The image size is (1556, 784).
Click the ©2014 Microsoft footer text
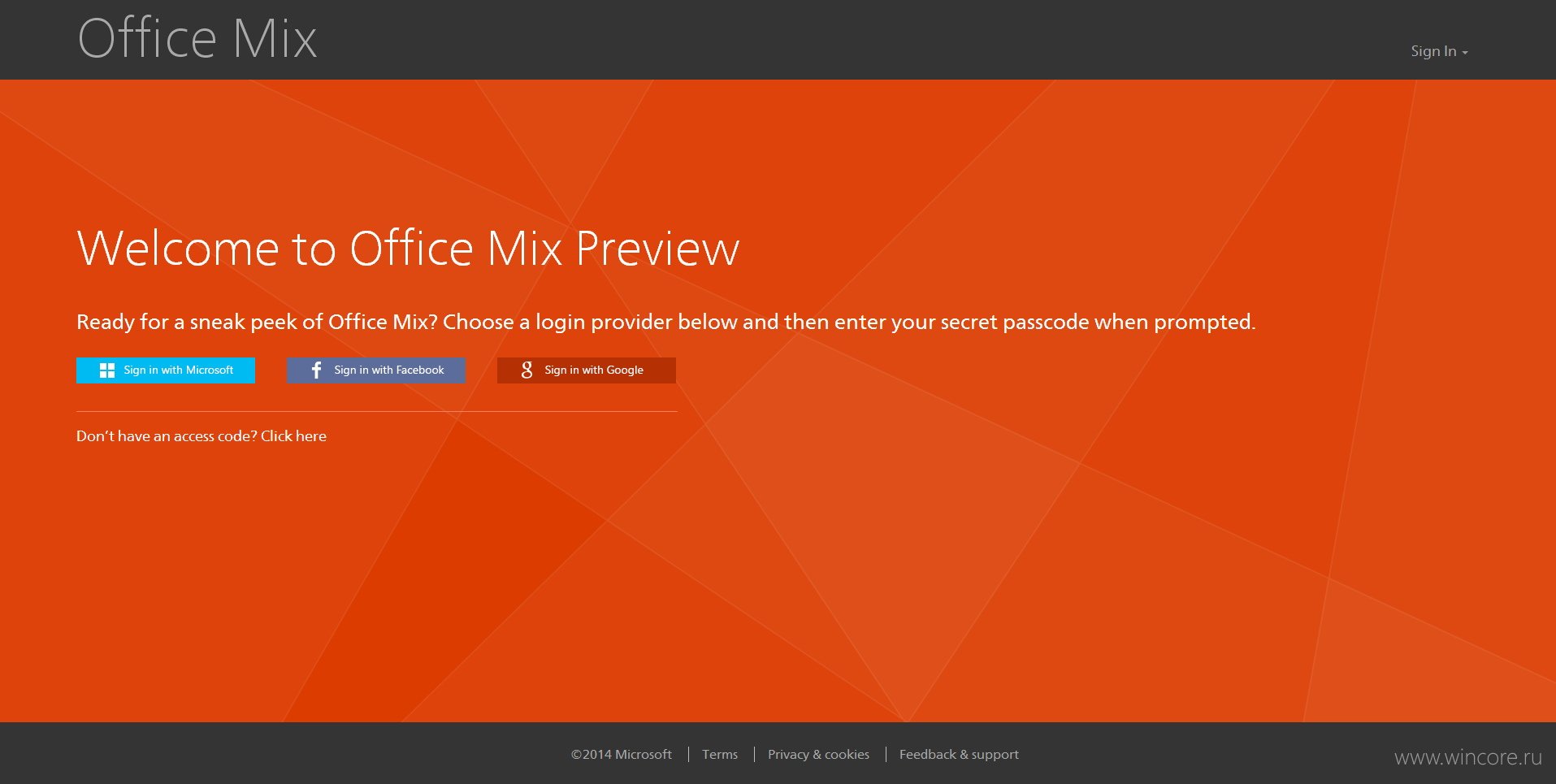point(622,755)
